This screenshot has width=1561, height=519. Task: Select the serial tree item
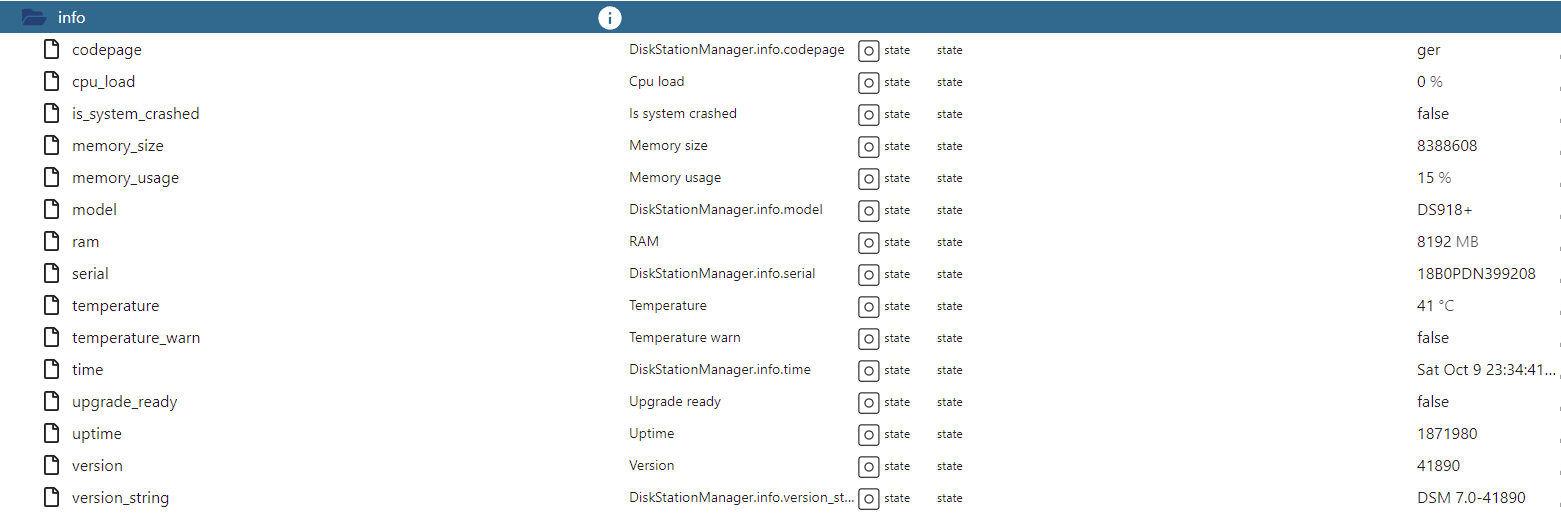tap(90, 274)
